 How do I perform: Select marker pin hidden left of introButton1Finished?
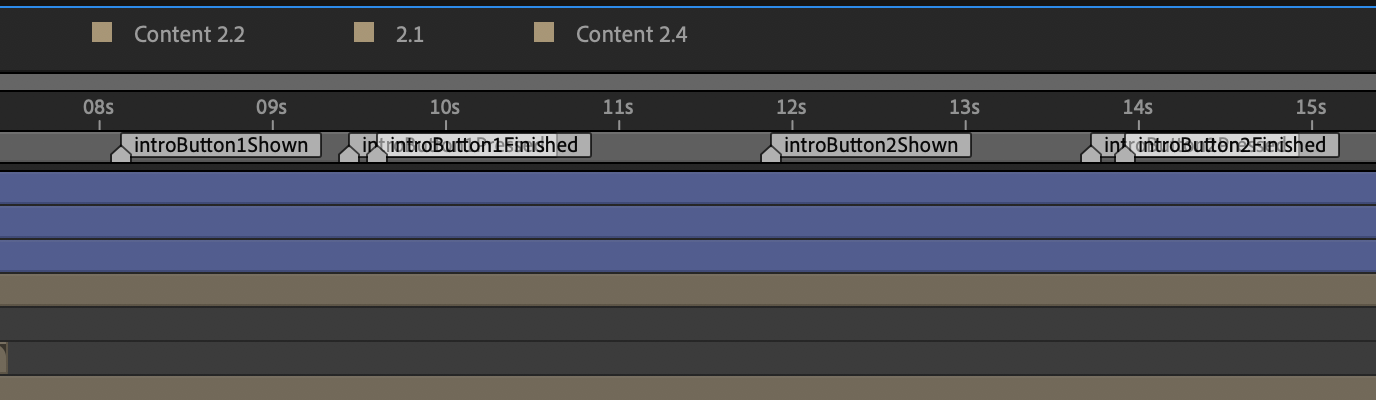[349, 154]
